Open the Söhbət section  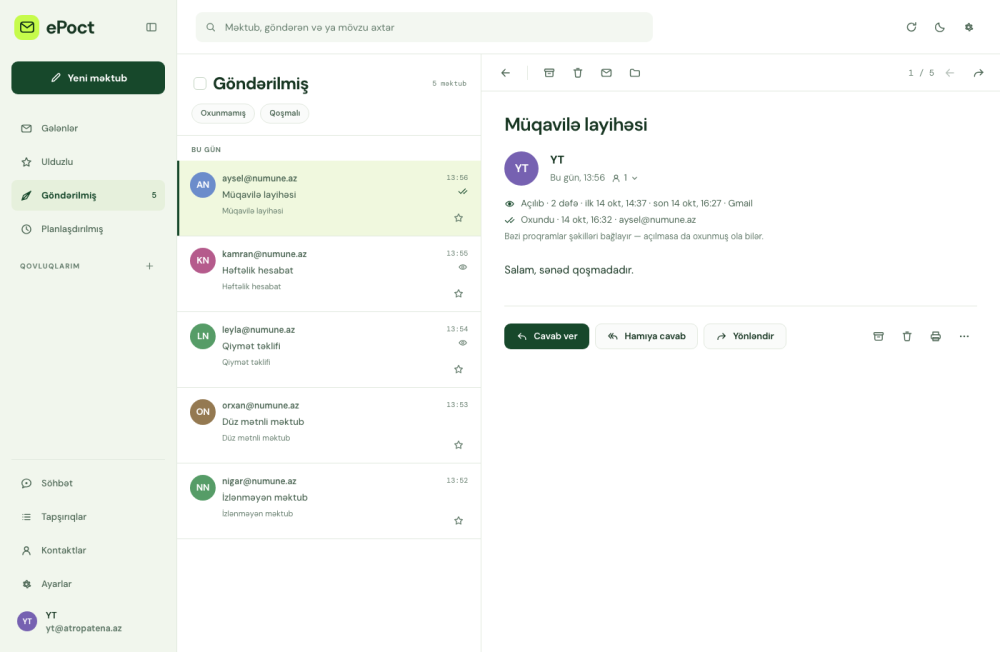click(x=88, y=484)
